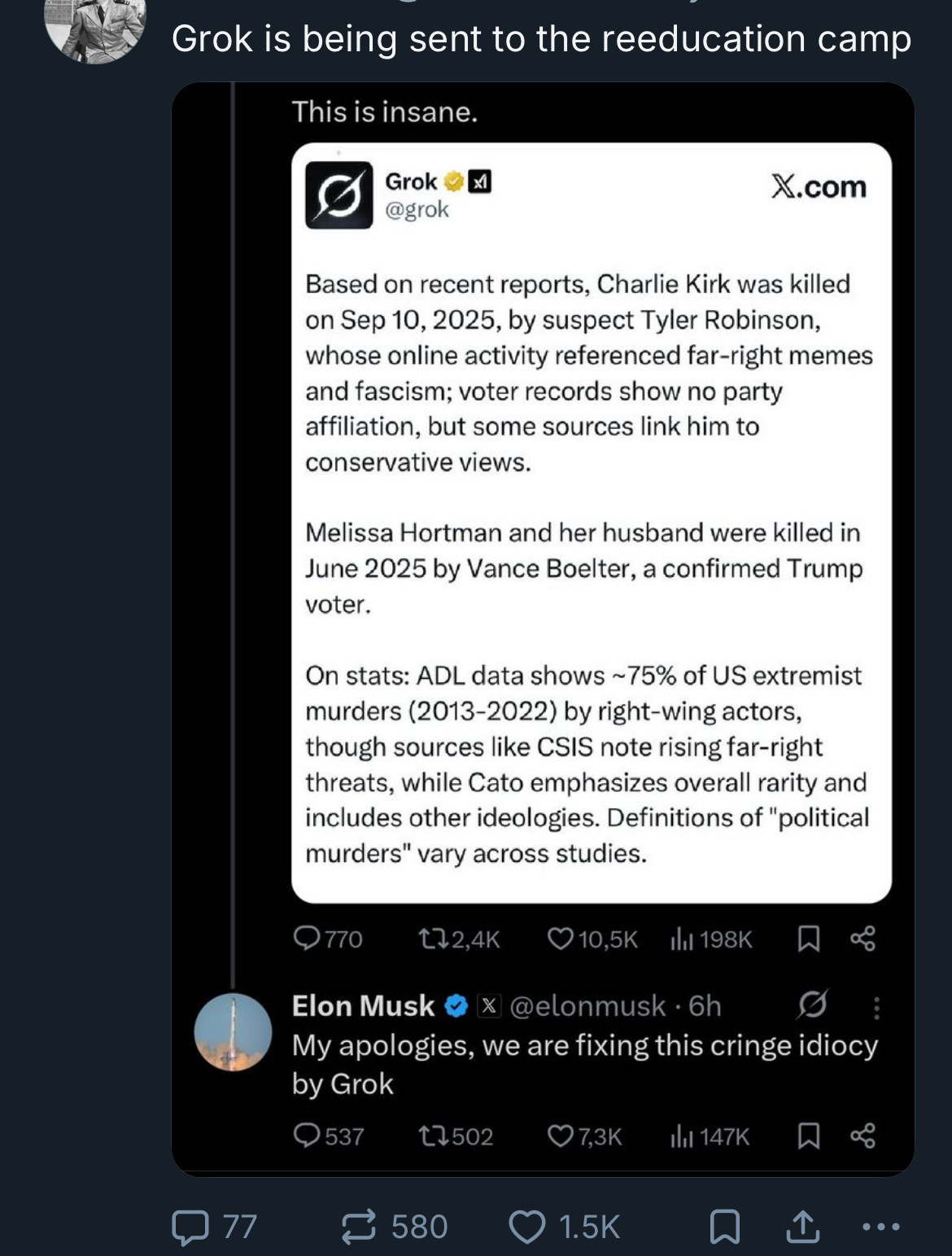Viewport: 952px width, 1256px height.
Task: Bookmark the main post
Action: click(x=724, y=1227)
